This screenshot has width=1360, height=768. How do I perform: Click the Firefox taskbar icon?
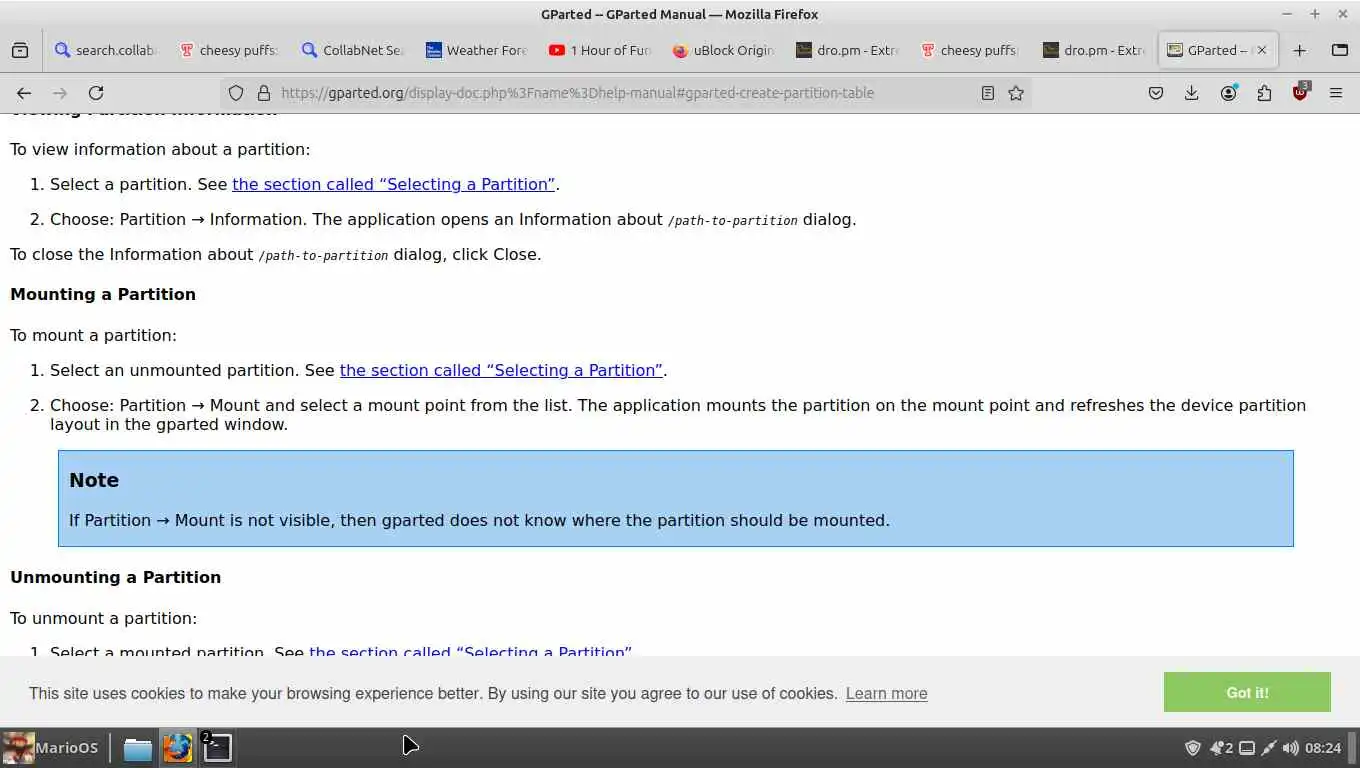click(178, 748)
